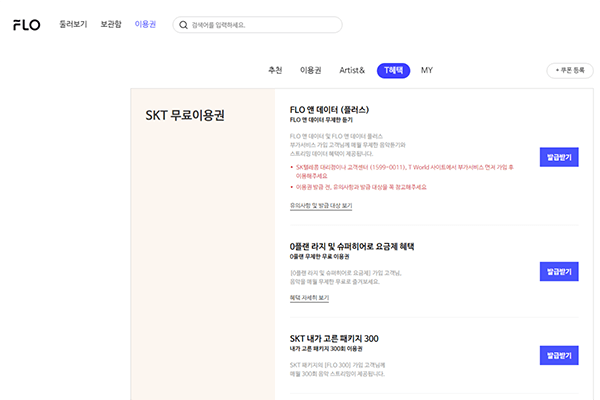This screenshot has width=600, height=400.
Task: Select the T혜택 tab
Action: pos(393,70)
